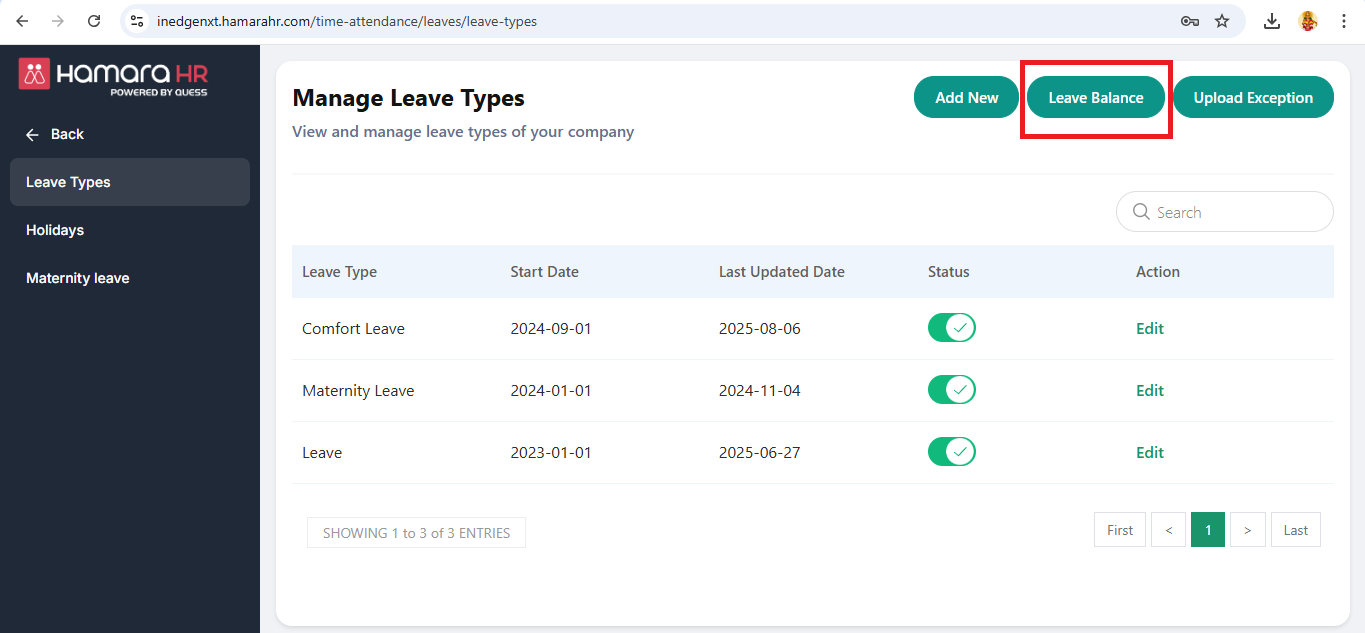1365x633 pixels.
Task: Go to First page of pagination
Action: tap(1120, 530)
